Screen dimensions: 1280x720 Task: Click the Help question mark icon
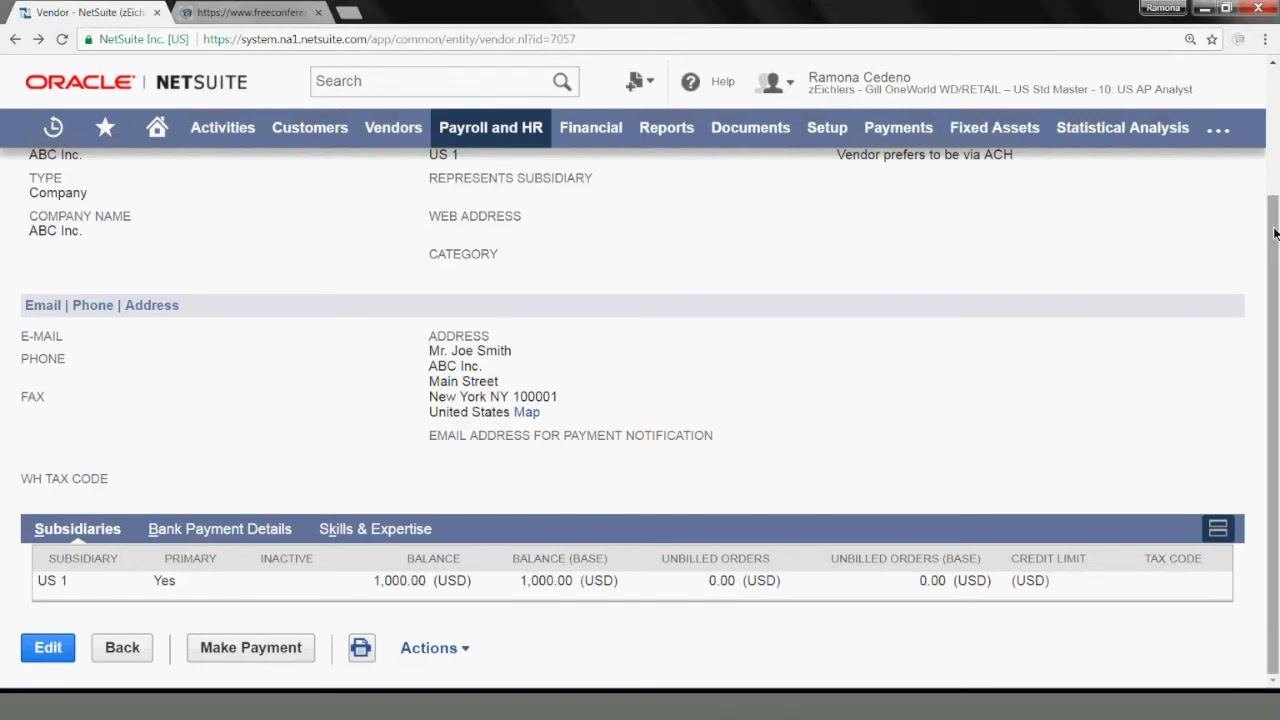coord(690,82)
